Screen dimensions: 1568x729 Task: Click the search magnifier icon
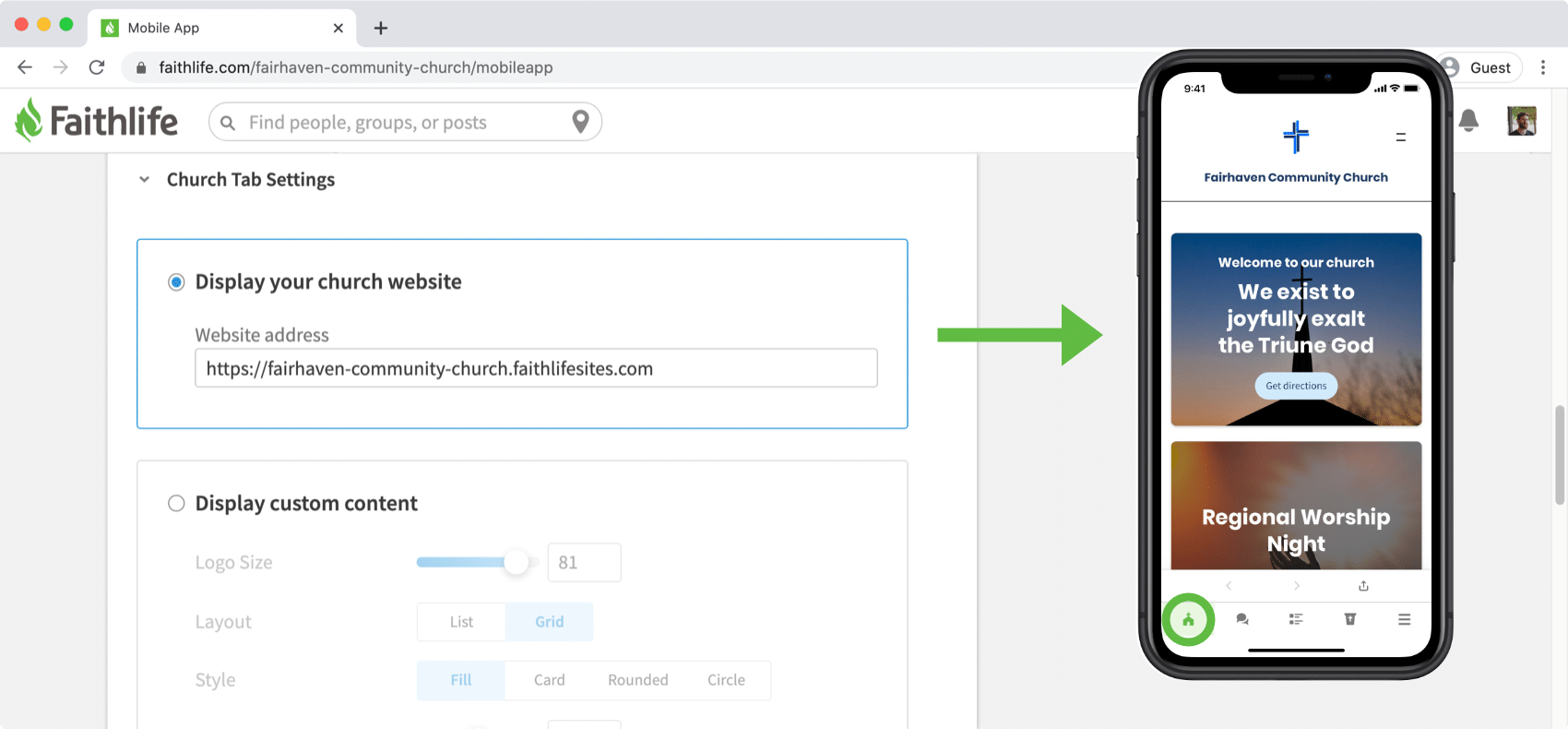click(x=228, y=123)
